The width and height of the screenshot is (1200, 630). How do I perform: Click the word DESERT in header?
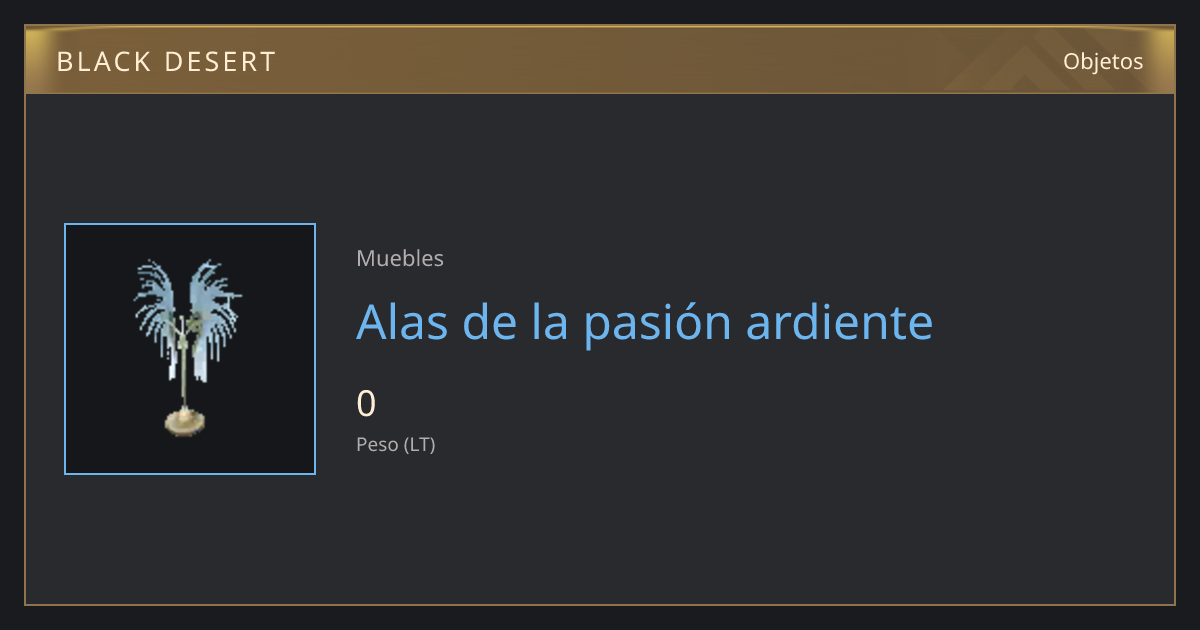point(221,62)
